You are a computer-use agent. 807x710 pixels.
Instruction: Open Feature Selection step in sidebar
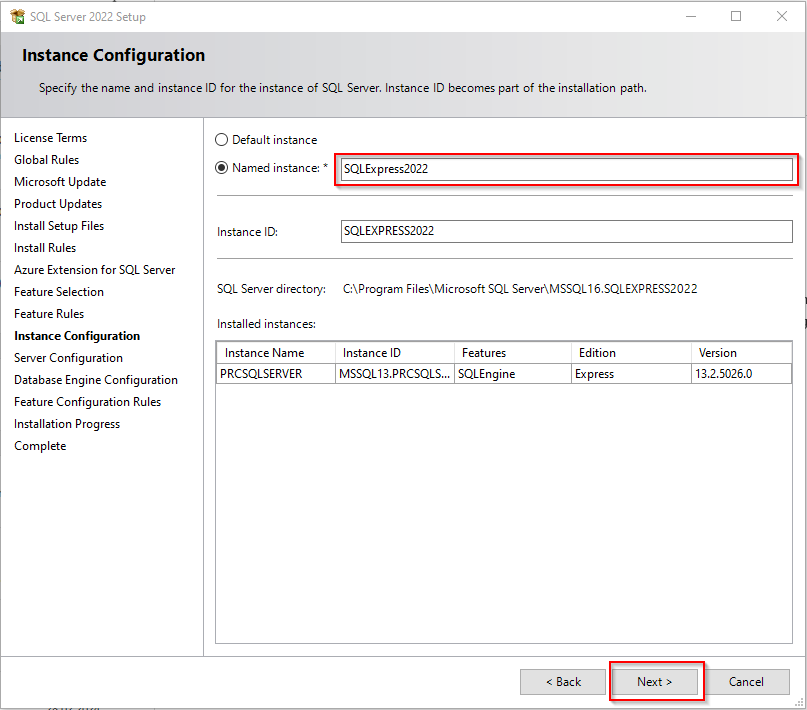[59, 292]
